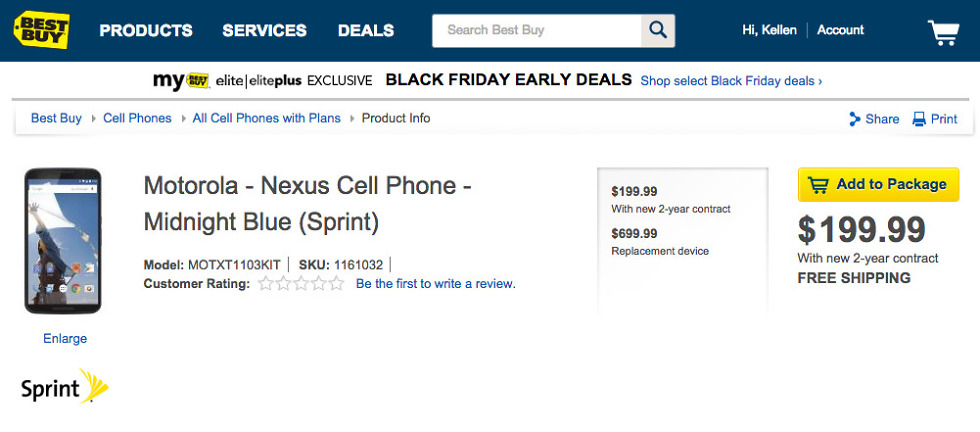980x432 pixels.
Task: Click the Hi, Kellen greeting
Action: pos(769,30)
